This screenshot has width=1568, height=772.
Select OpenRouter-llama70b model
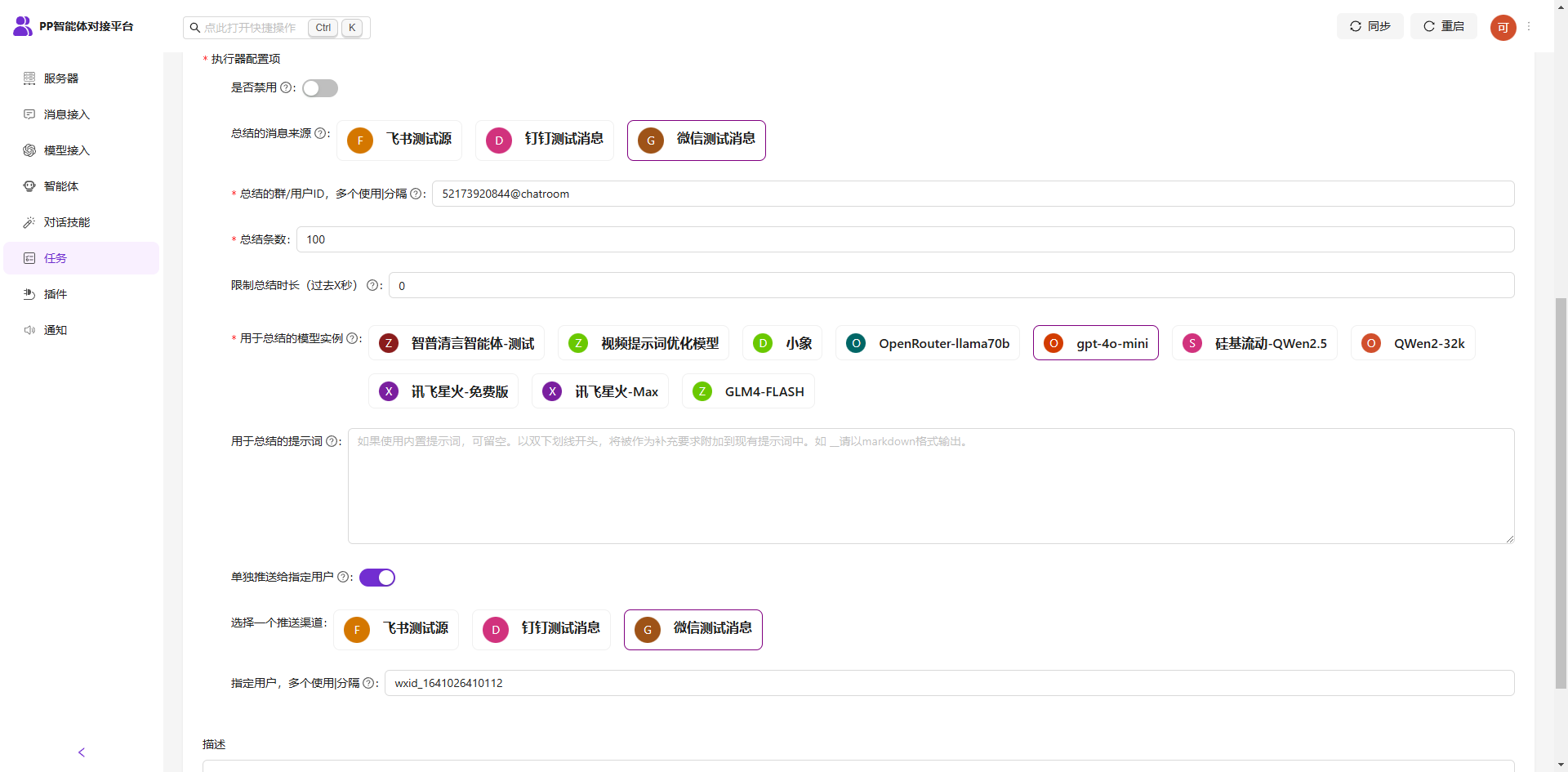[928, 343]
